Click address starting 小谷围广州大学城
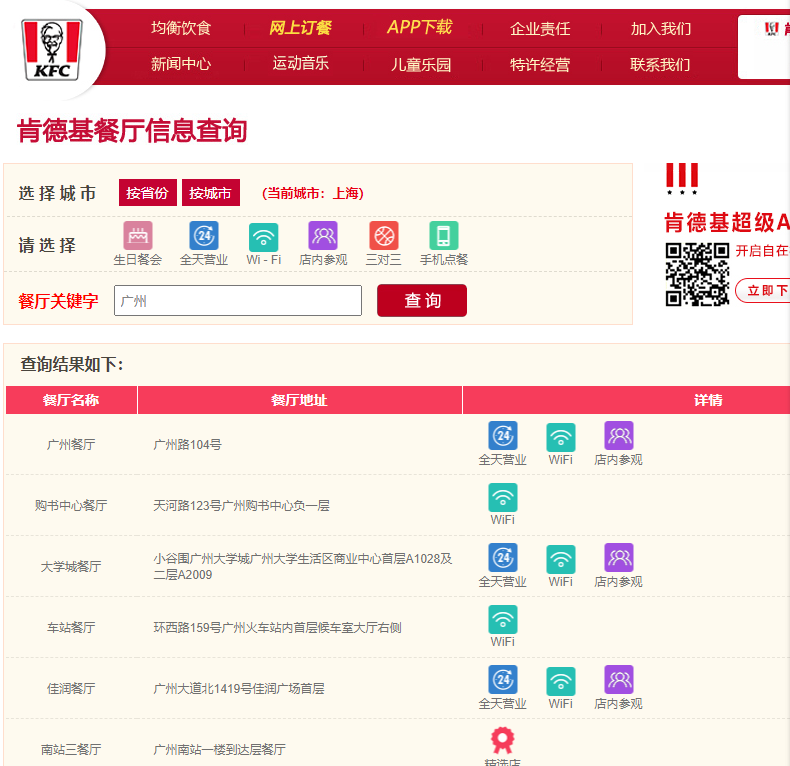 (x=303, y=566)
